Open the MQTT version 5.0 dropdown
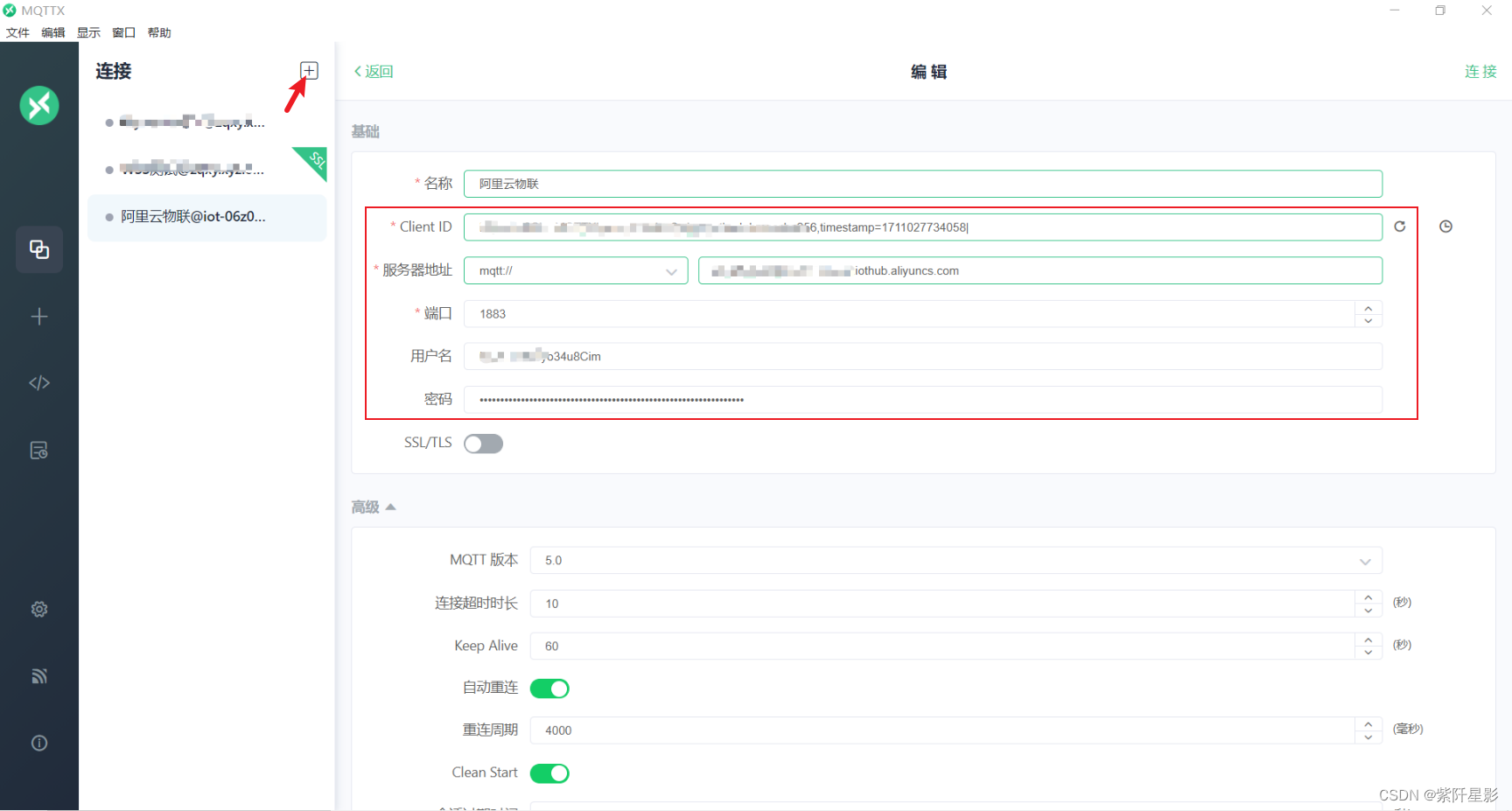 (x=956, y=561)
